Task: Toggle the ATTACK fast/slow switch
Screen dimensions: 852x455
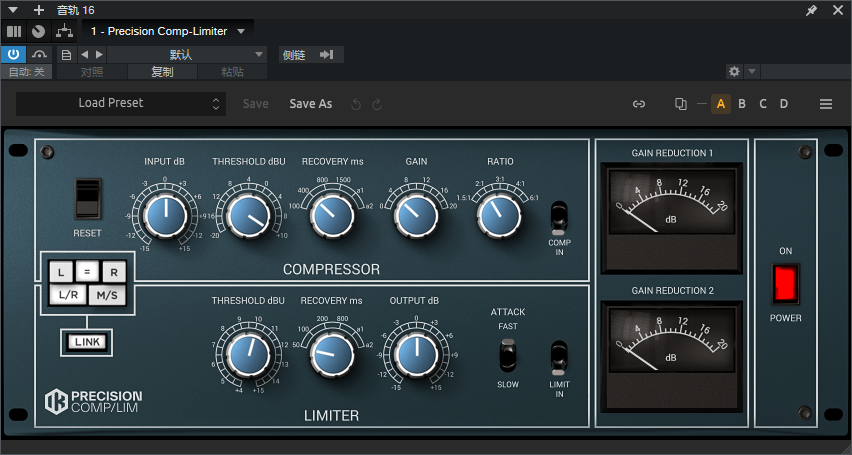Action: pos(508,355)
